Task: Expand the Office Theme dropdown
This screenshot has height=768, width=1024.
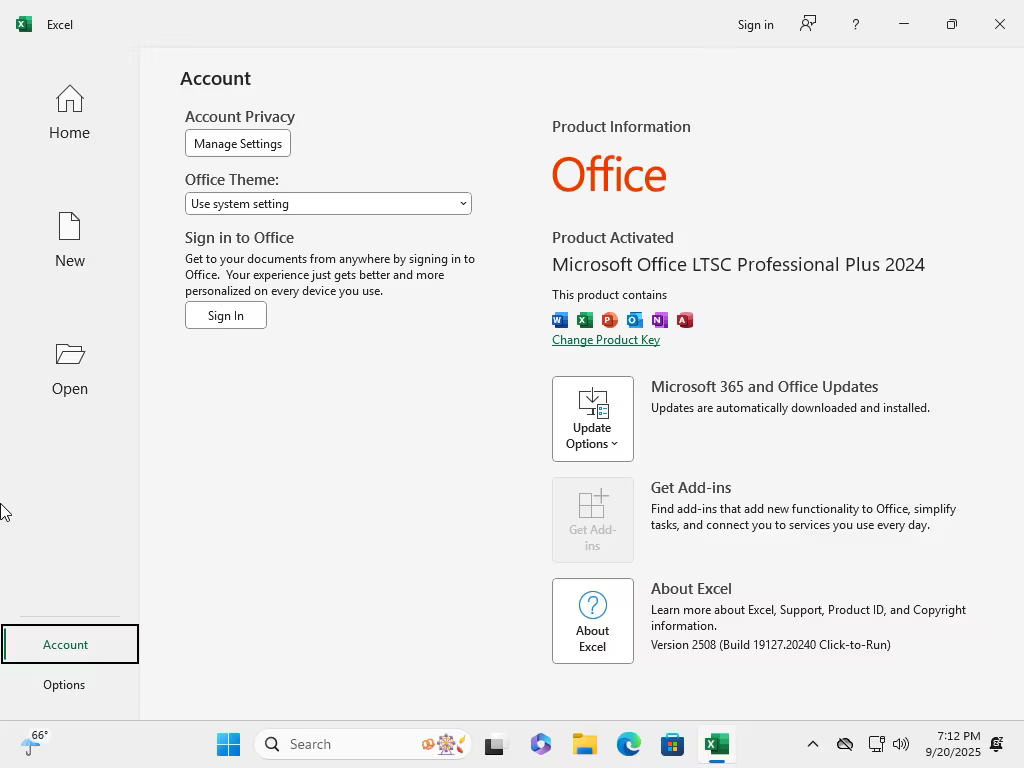Action: [328, 204]
